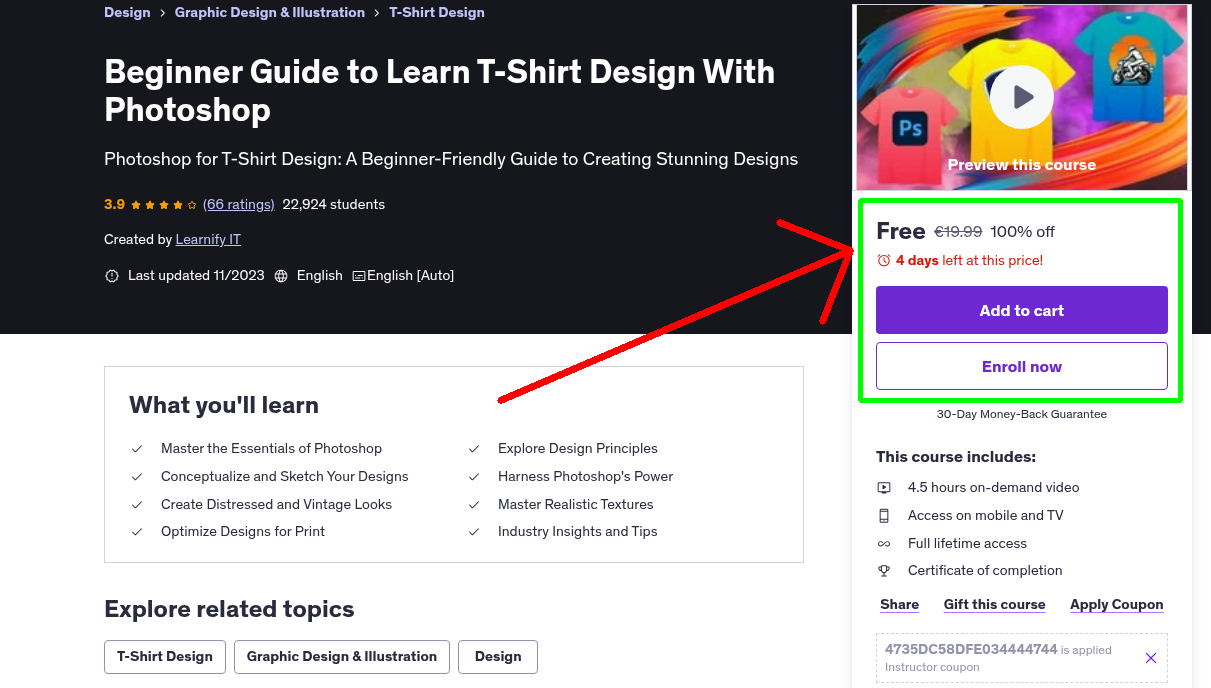Select Graphic Design & Illustration topic tag
The width and height of the screenshot is (1211, 688).
tap(342, 657)
